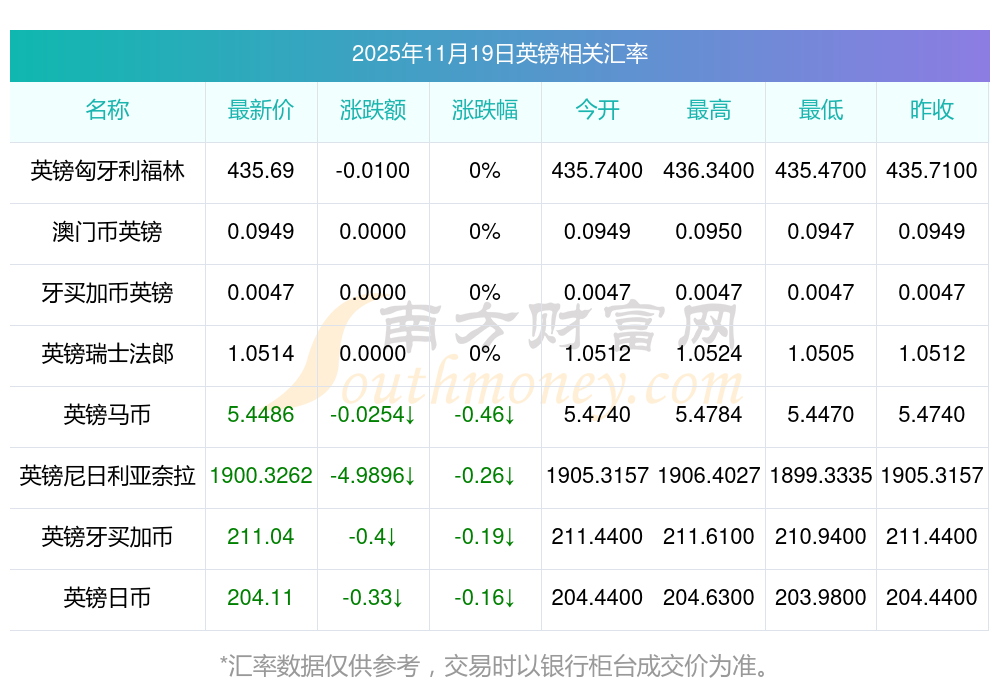The height and width of the screenshot is (697, 1000).
Task: Open the 澳门币英镑 currency pair
Action: click(107, 232)
